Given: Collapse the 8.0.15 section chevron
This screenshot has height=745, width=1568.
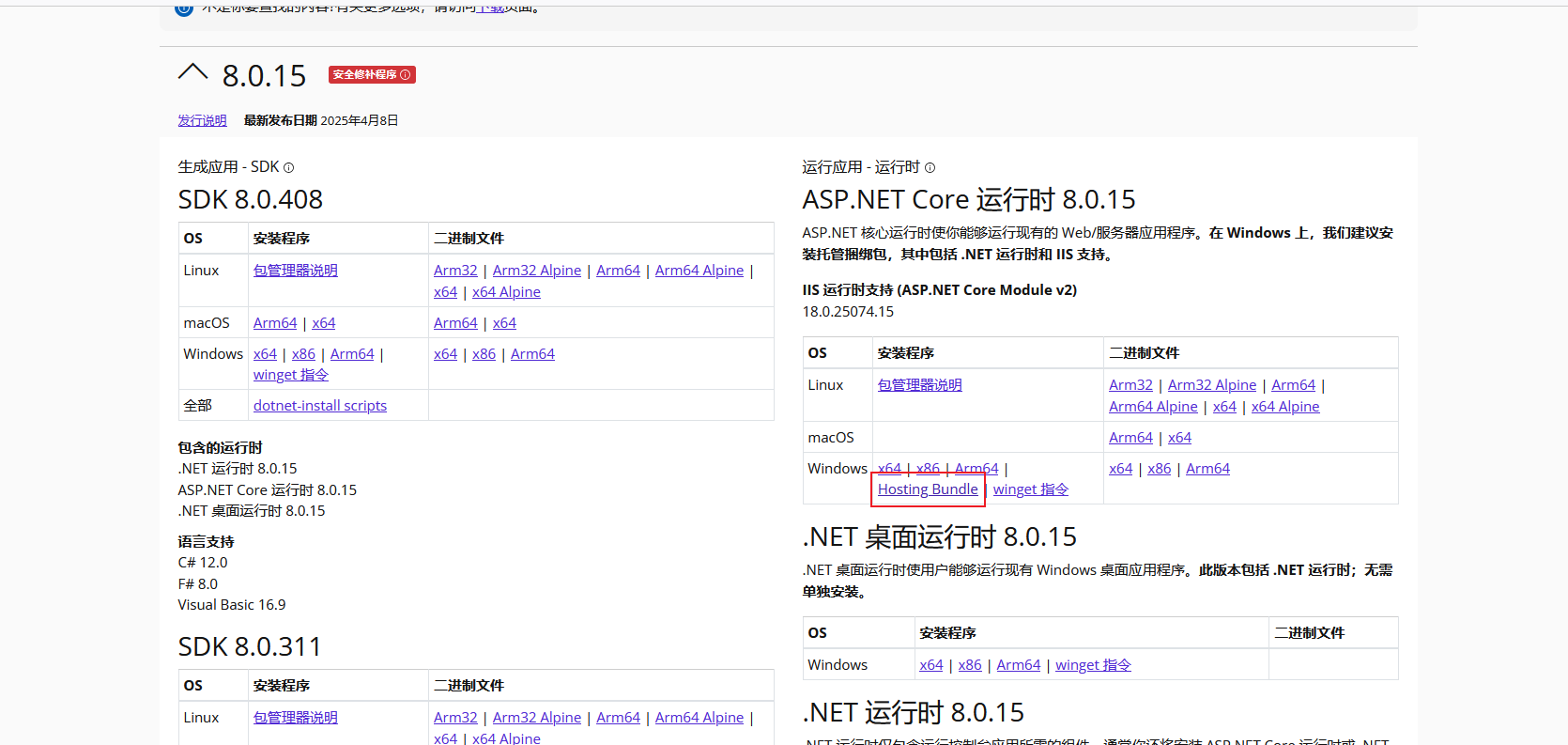Looking at the screenshot, I should (192, 72).
